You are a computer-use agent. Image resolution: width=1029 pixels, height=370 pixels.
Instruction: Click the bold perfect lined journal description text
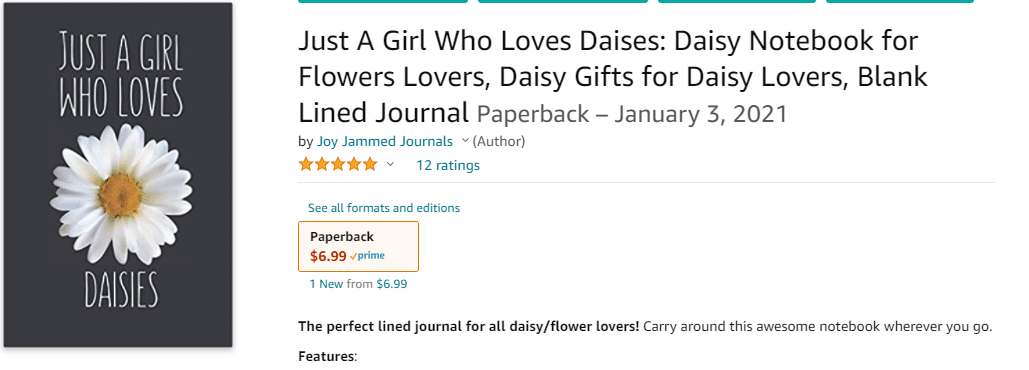[x=469, y=326]
